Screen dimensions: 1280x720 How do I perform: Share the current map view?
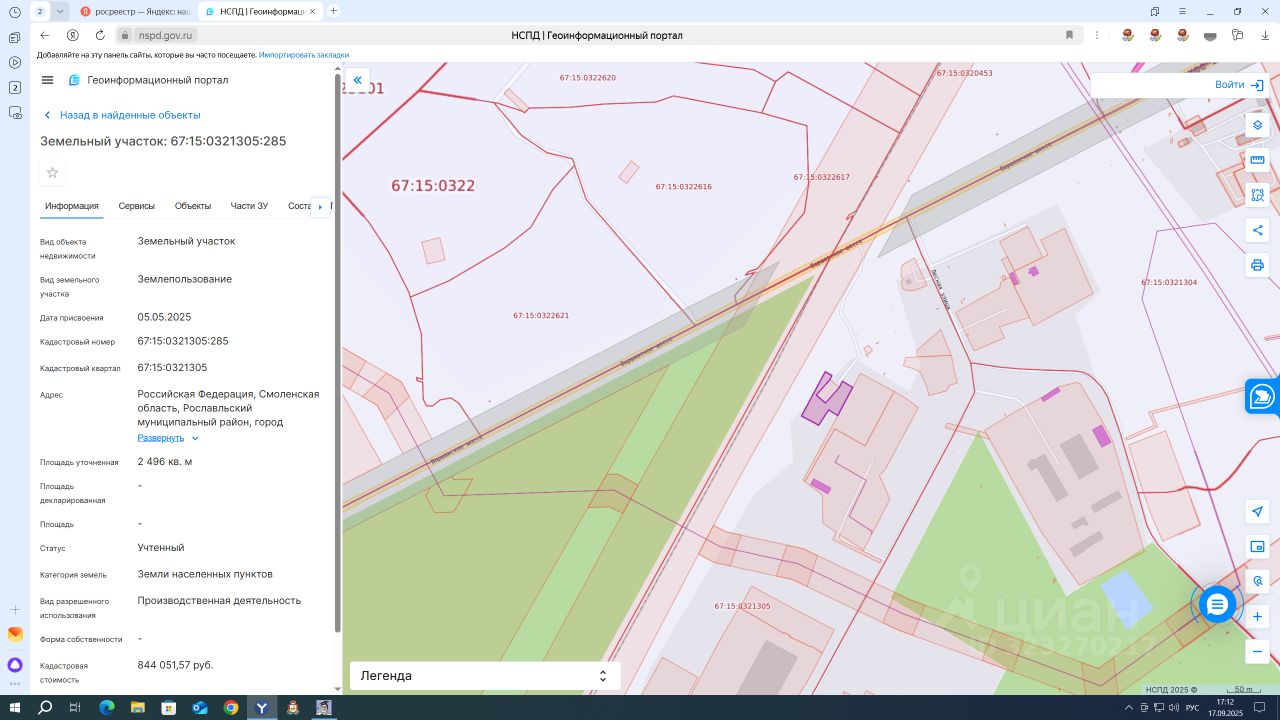(x=1258, y=230)
